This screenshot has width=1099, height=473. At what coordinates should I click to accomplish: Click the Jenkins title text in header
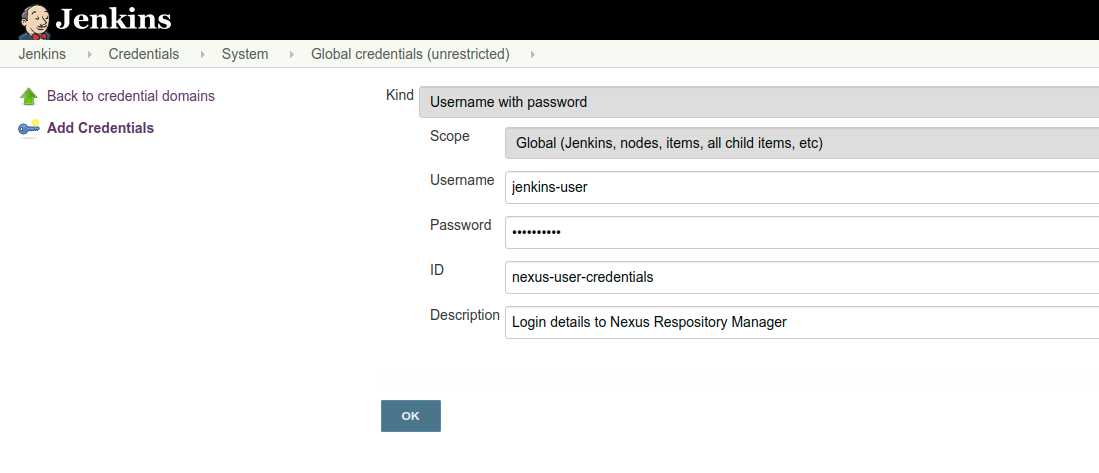coord(113,19)
